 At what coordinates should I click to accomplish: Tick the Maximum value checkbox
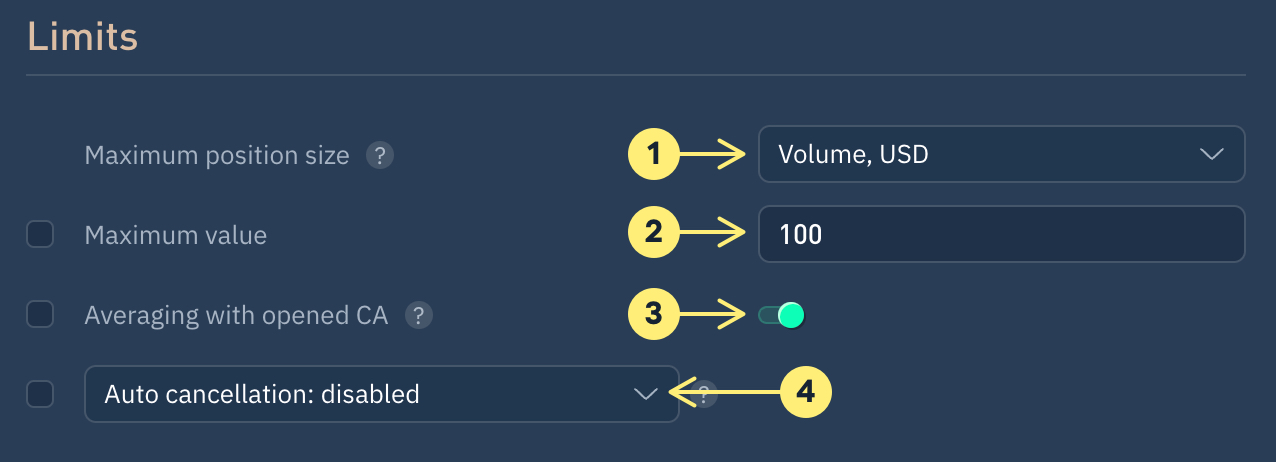coord(40,235)
